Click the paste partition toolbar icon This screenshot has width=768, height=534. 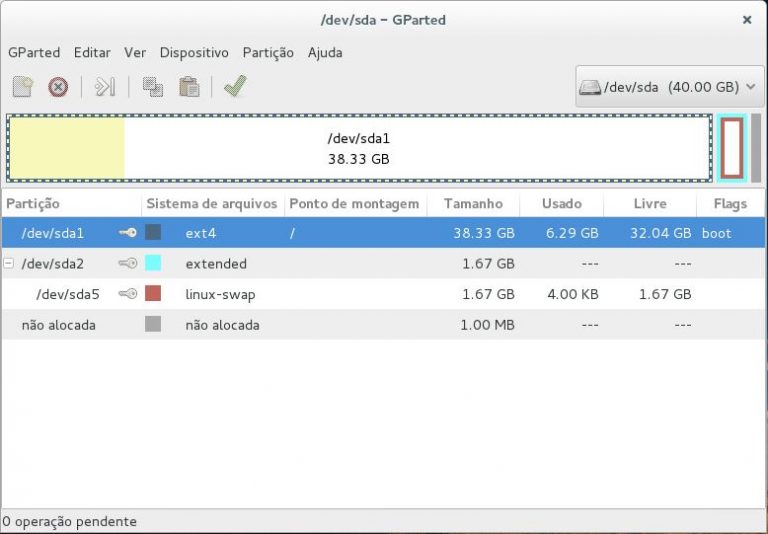tap(188, 87)
